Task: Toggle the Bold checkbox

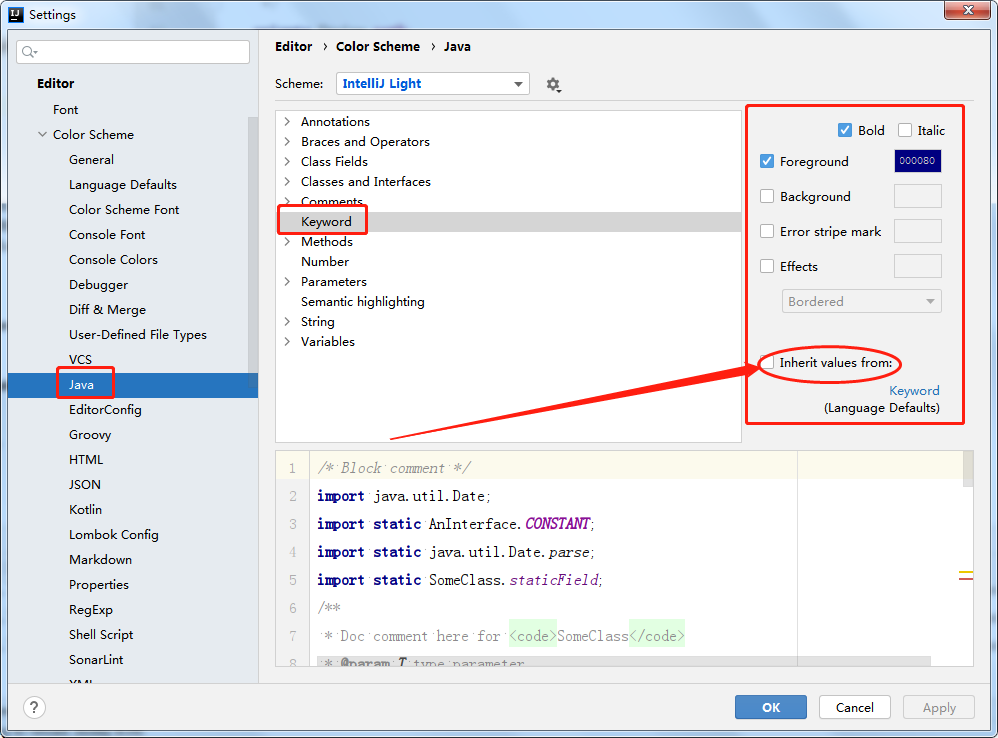Action: tap(845, 130)
